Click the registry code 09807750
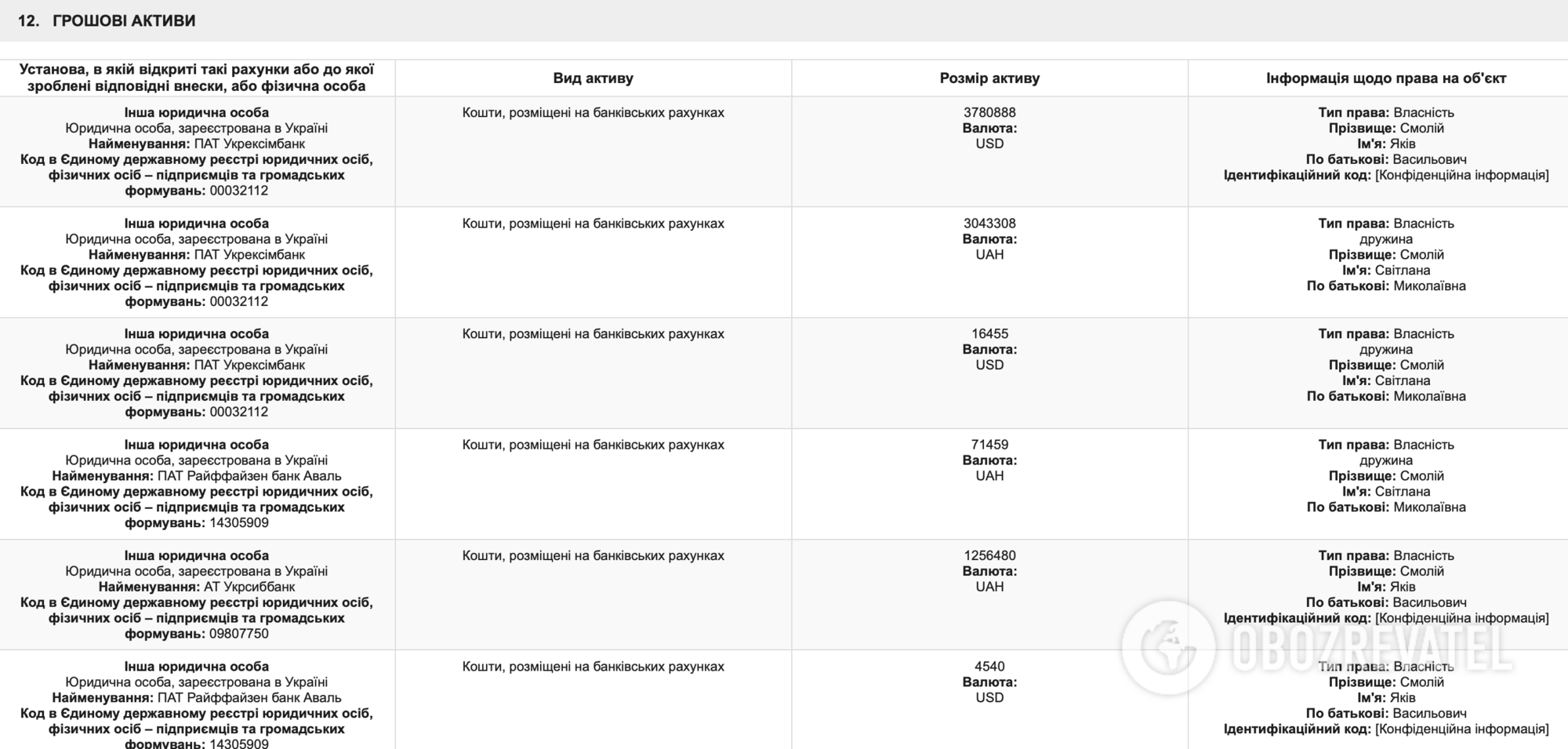The image size is (1568, 749). [239, 634]
